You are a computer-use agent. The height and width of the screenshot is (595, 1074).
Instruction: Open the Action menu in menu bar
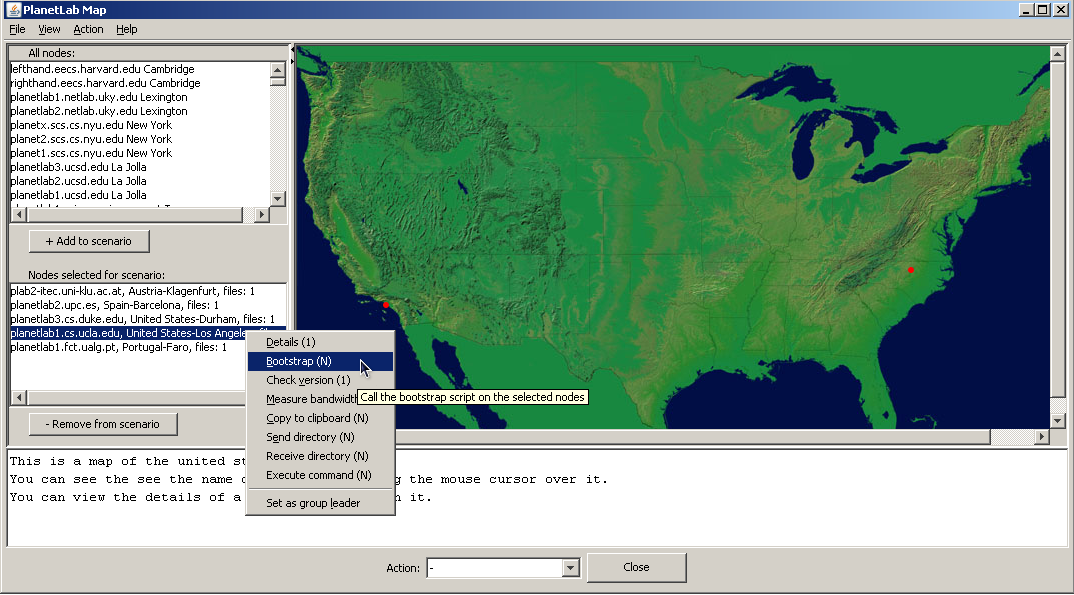(88, 29)
